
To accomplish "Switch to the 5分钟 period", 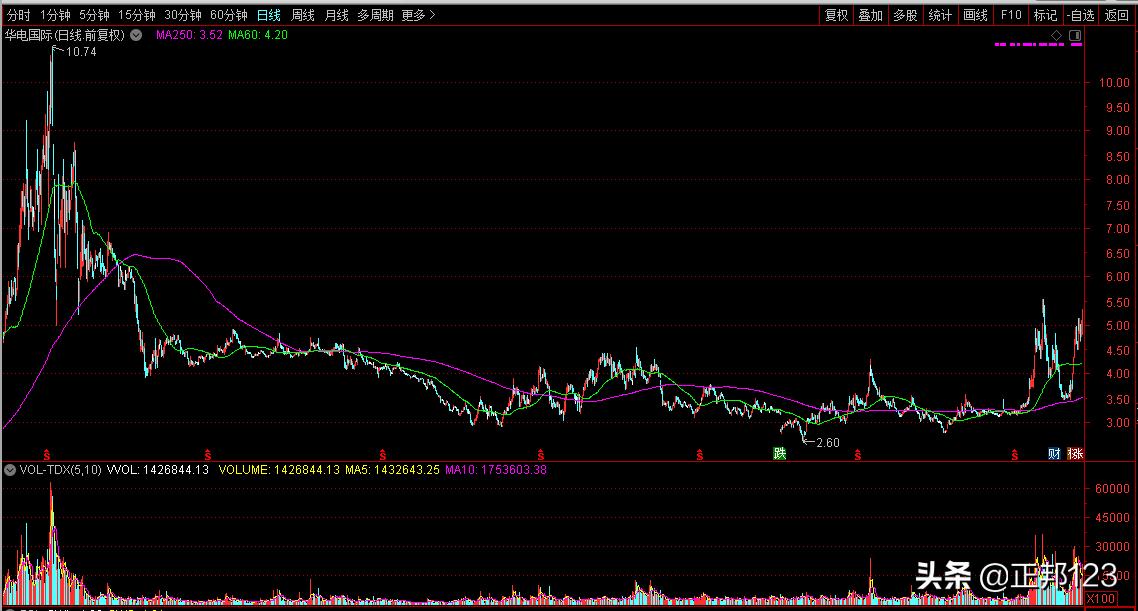I will point(94,15).
